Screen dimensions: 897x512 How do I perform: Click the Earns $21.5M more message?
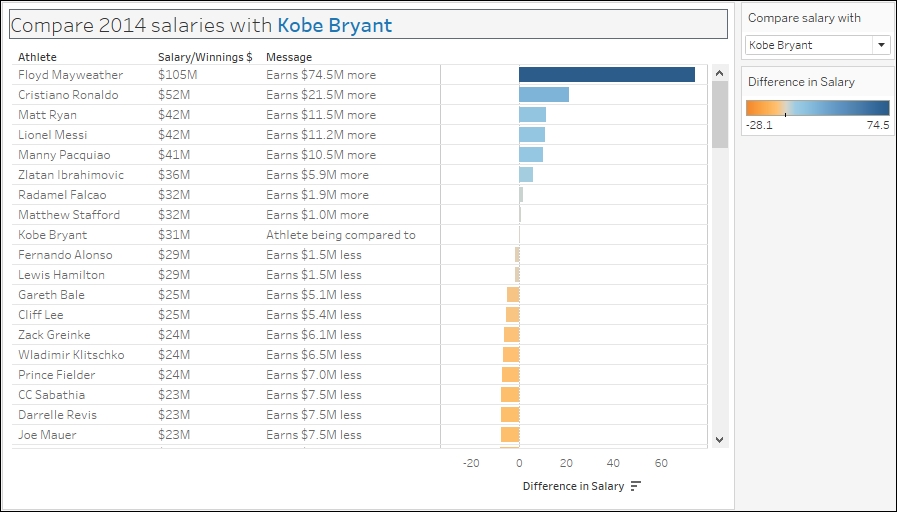pyautogui.click(x=321, y=95)
